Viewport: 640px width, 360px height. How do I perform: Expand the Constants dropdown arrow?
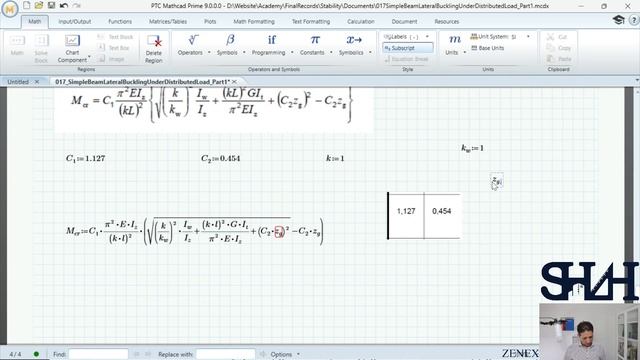(x=331, y=53)
